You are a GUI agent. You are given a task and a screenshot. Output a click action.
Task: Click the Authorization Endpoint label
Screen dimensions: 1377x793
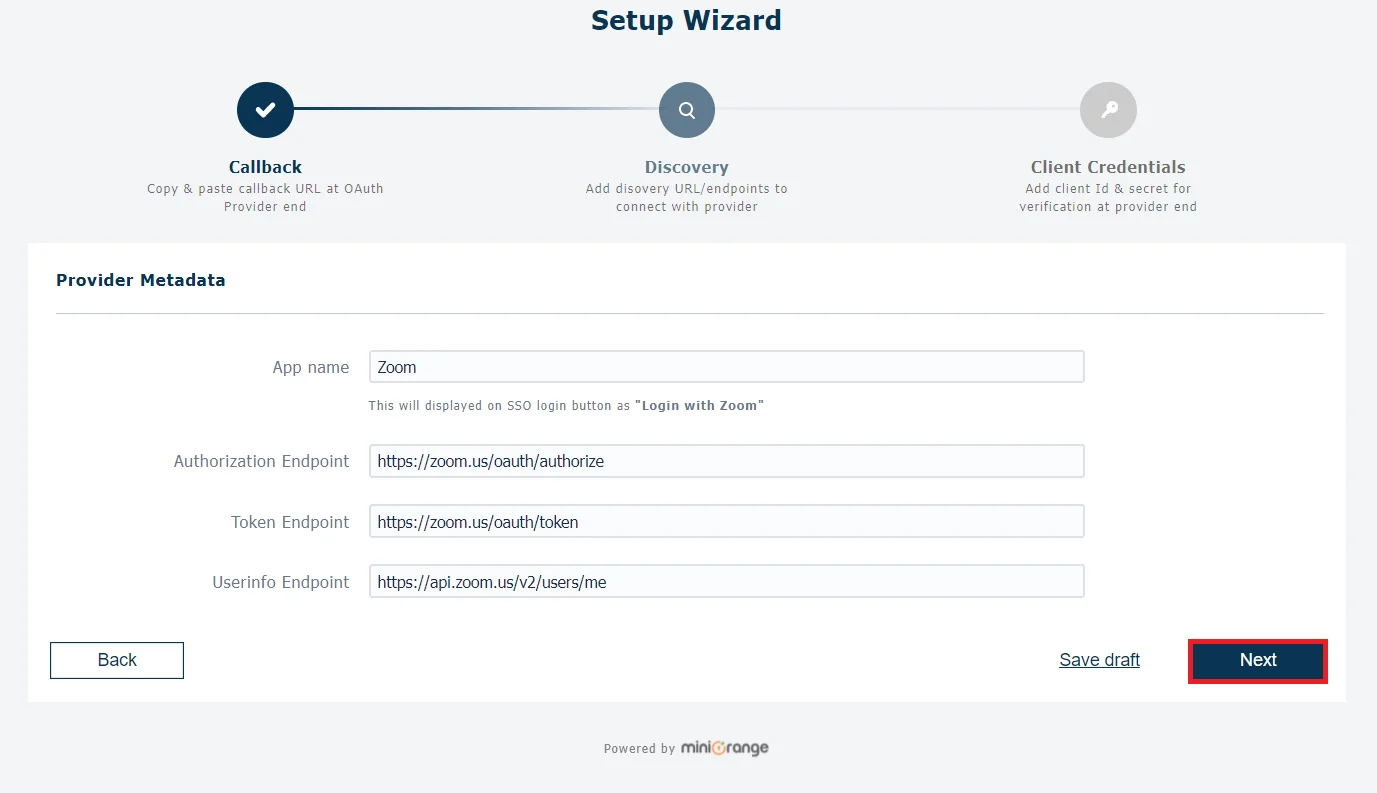pos(262,461)
